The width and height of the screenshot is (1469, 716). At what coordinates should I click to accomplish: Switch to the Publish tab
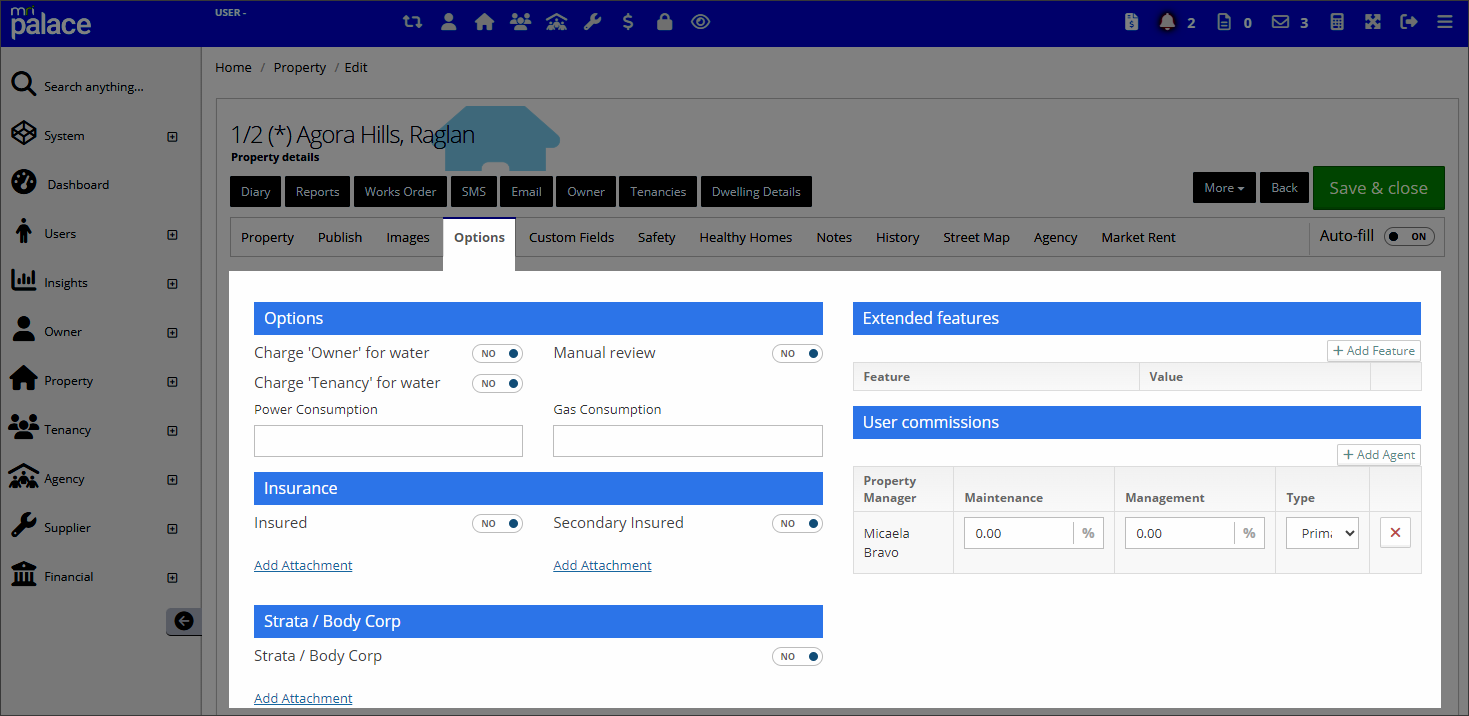click(x=340, y=237)
